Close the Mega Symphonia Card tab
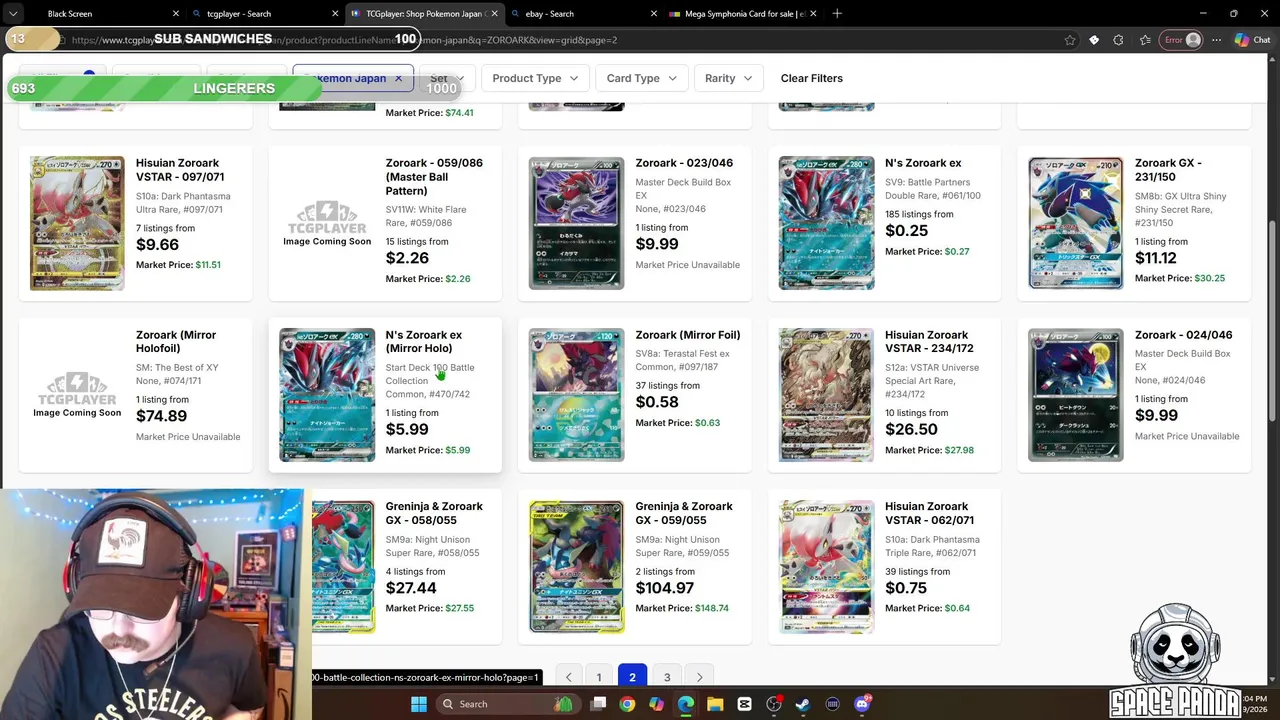Screen dimensions: 1280x720 [813, 14]
